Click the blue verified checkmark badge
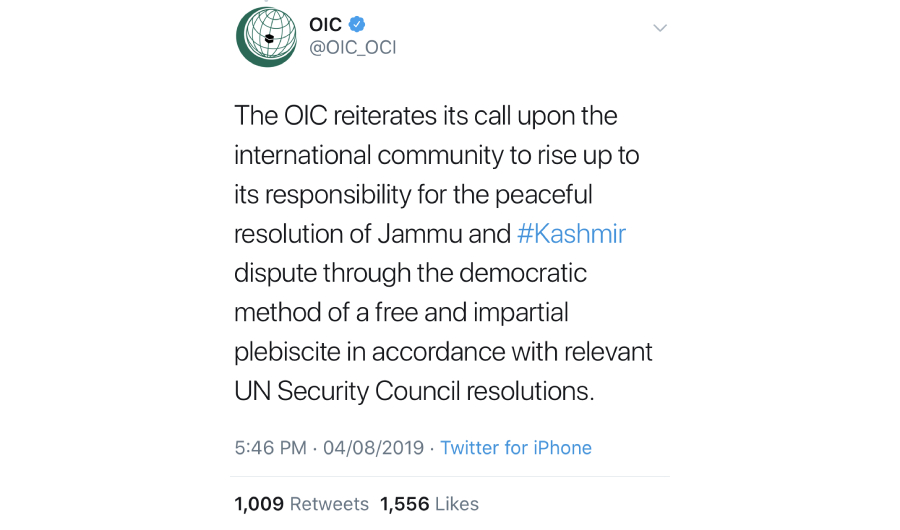The width and height of the screenshot is (900, 530). point(357,24)
